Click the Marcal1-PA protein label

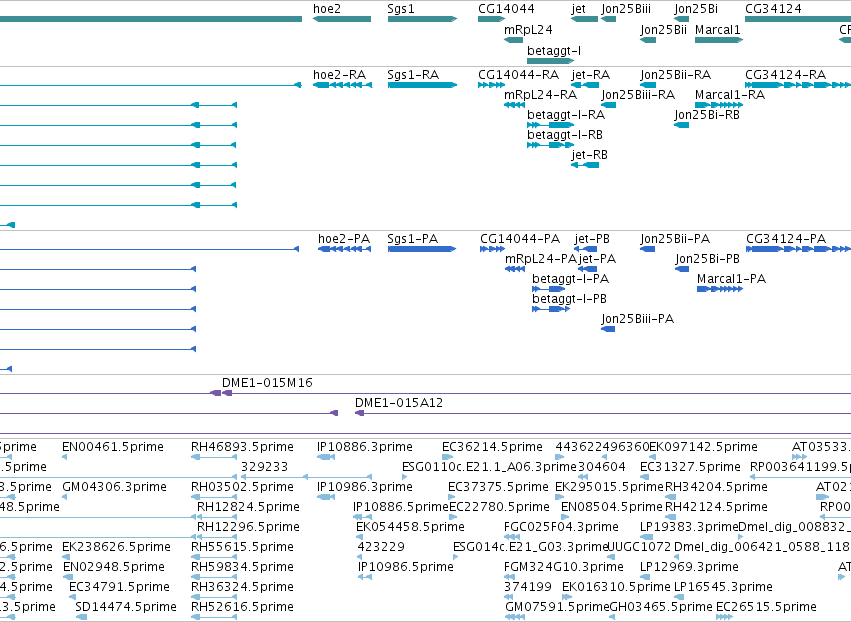point(731,279)
